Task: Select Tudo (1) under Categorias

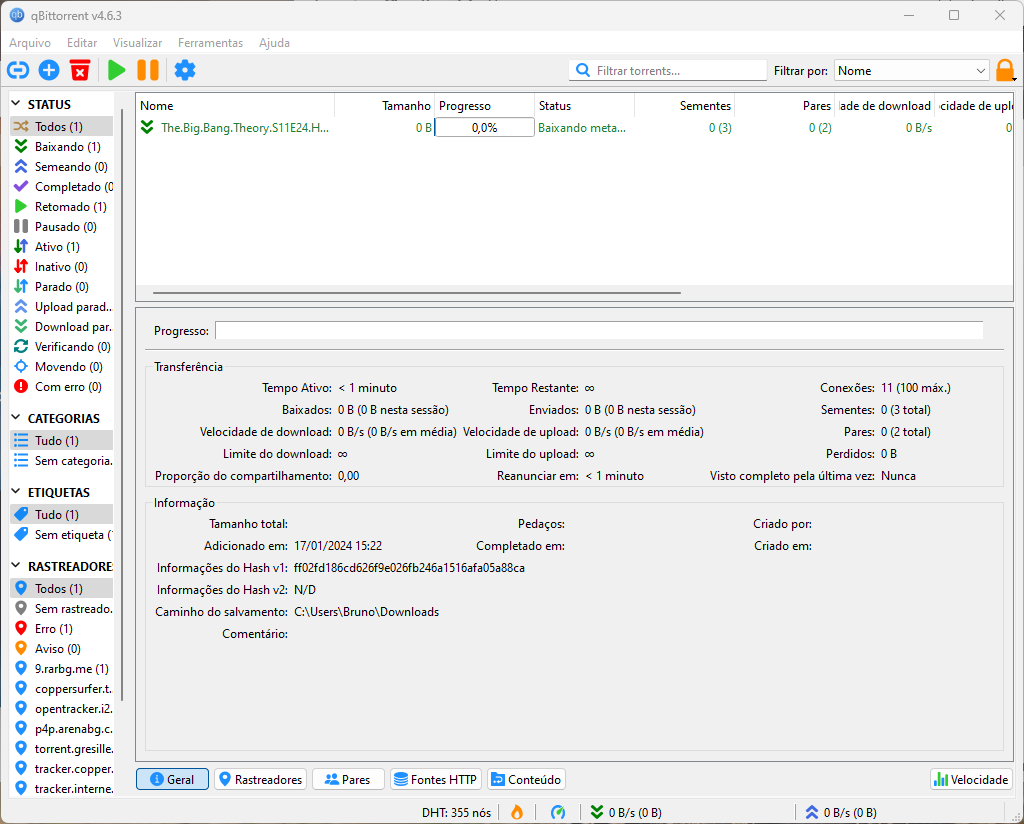Action: [62, 441]
